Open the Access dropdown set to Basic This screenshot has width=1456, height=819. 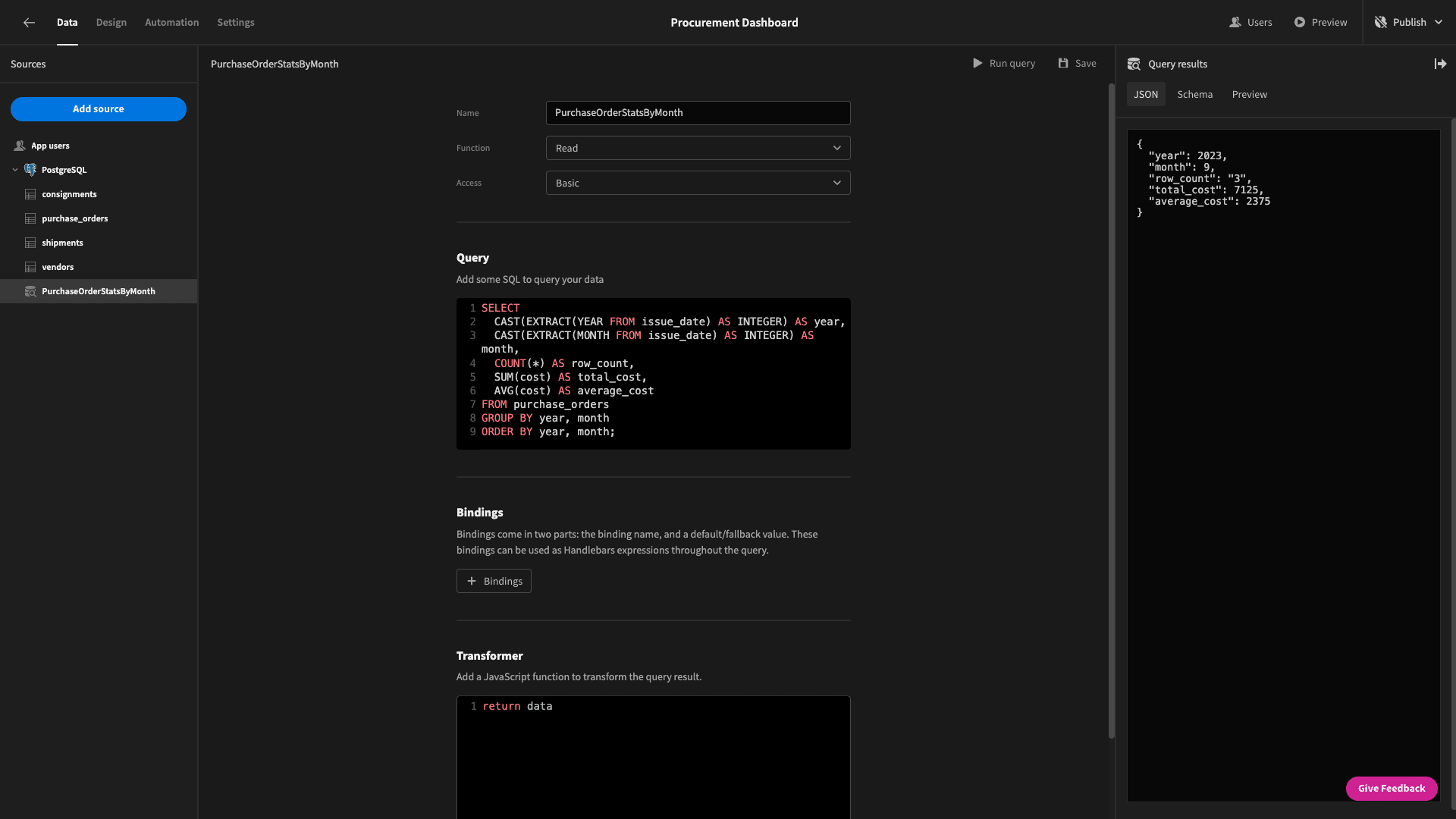click(x=698, y=183)
